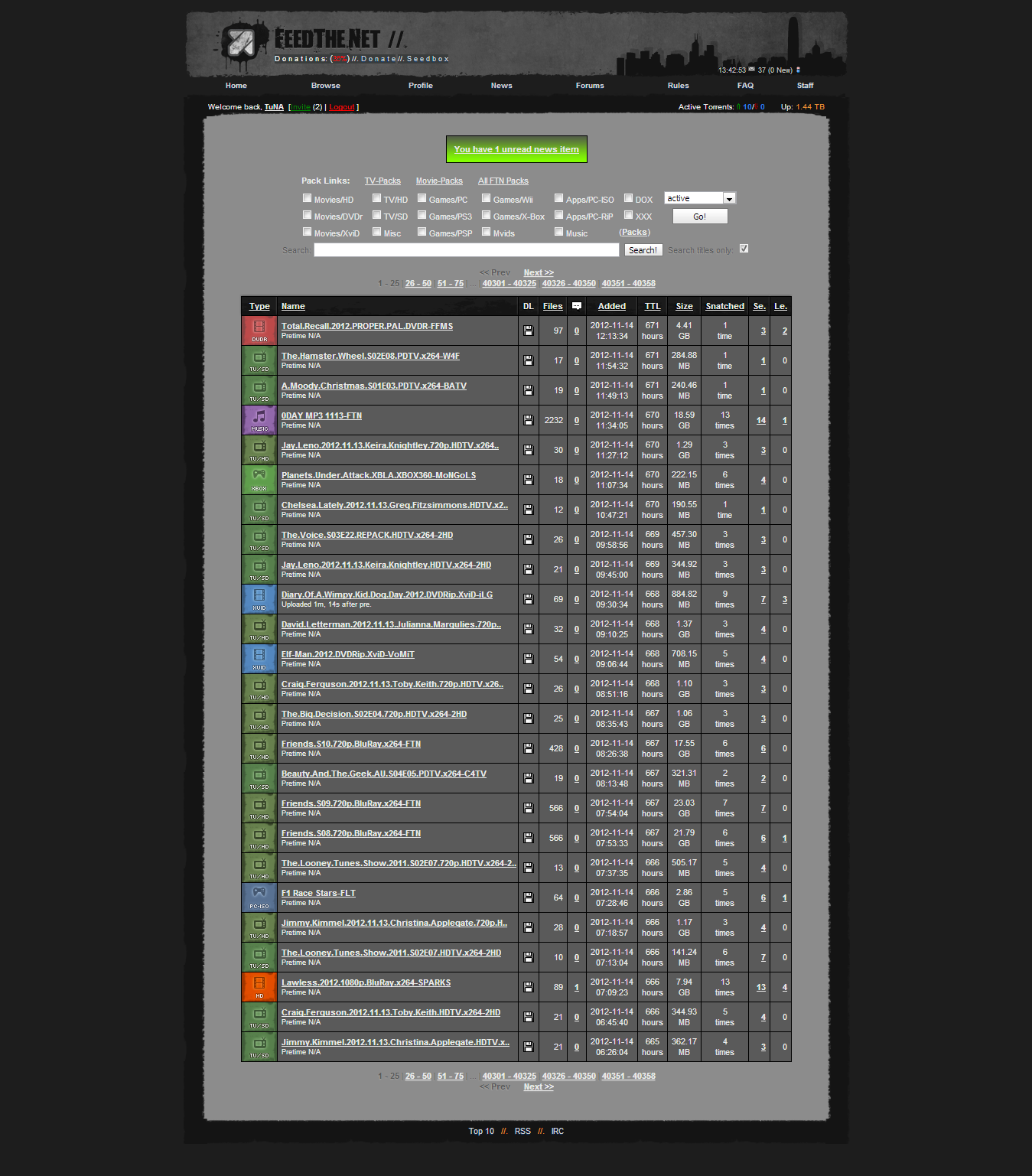Viewport: 1032px width, 1176px height.
Task: Jump to top 26 - 50 page link
Action: 418,284
